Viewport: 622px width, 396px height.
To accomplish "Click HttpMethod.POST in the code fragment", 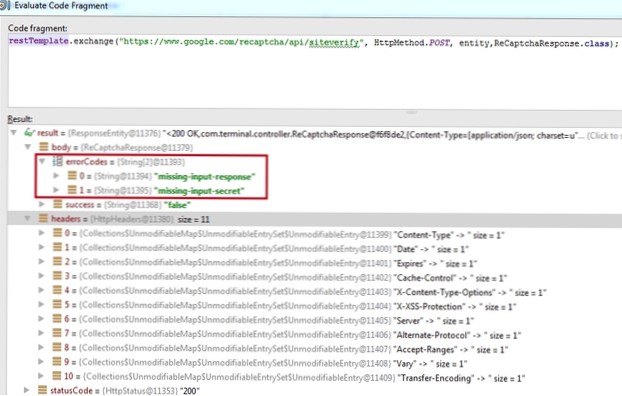I will coord(412,42).
